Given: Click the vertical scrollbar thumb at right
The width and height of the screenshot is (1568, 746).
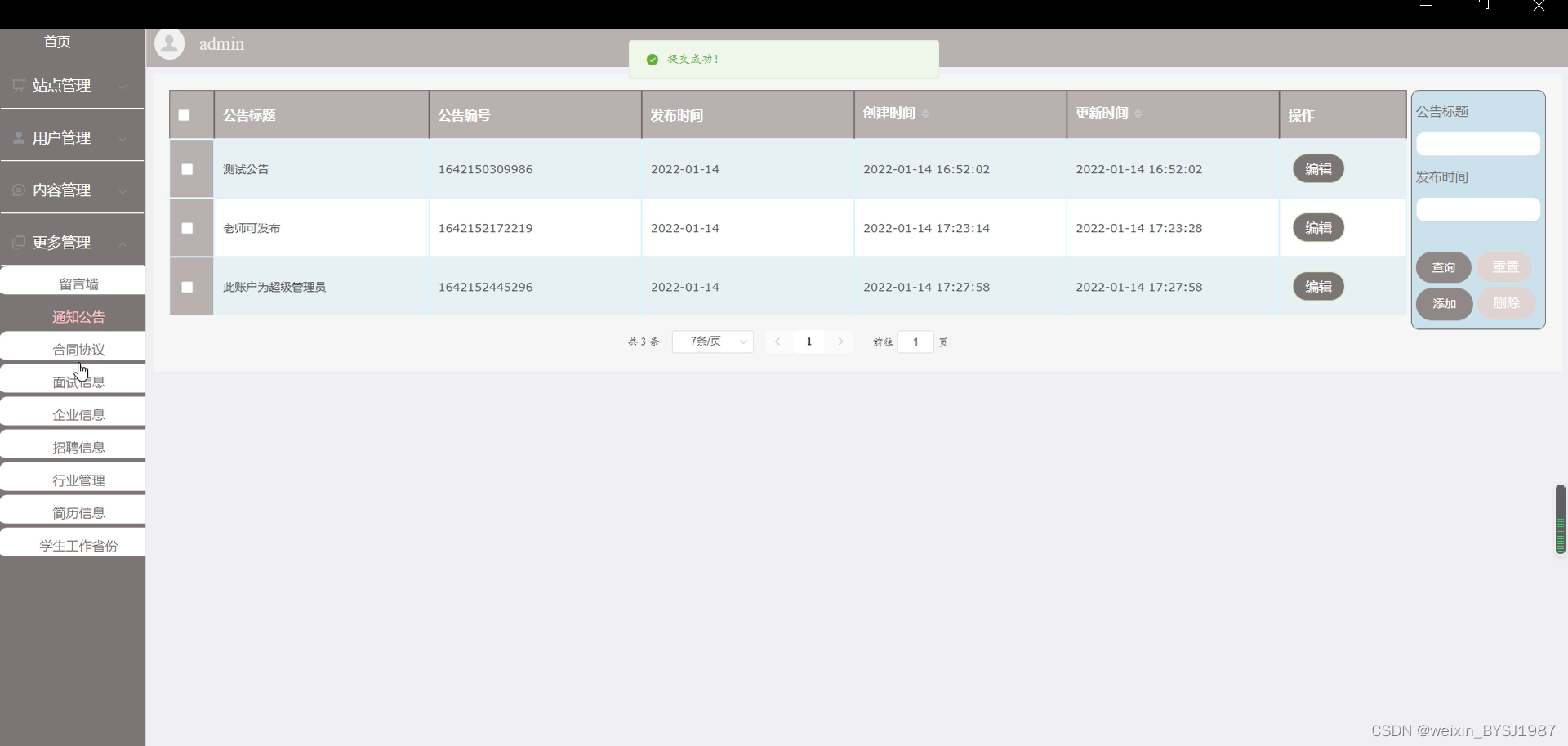Looking at the screenshot, I should tap(1560, 519).
